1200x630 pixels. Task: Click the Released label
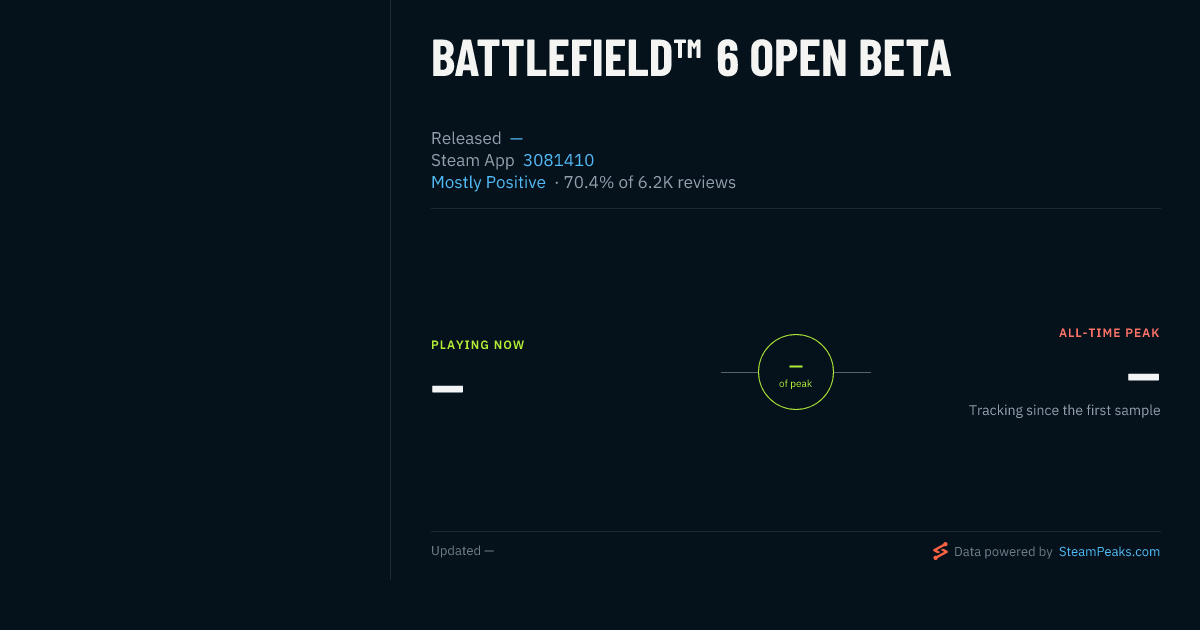point(466,138)
